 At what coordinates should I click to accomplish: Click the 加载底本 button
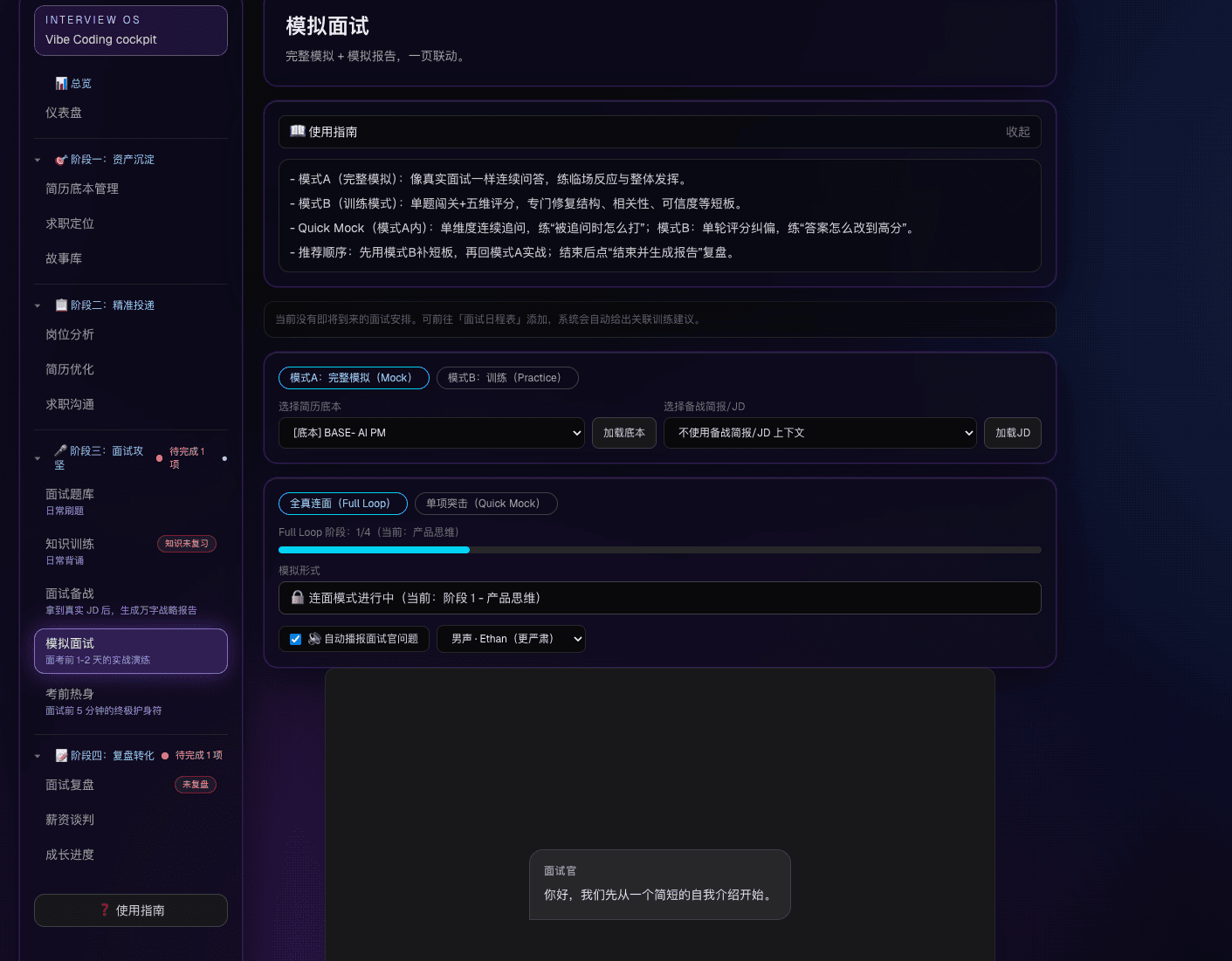pyautogui.click(x=624, y=433)
